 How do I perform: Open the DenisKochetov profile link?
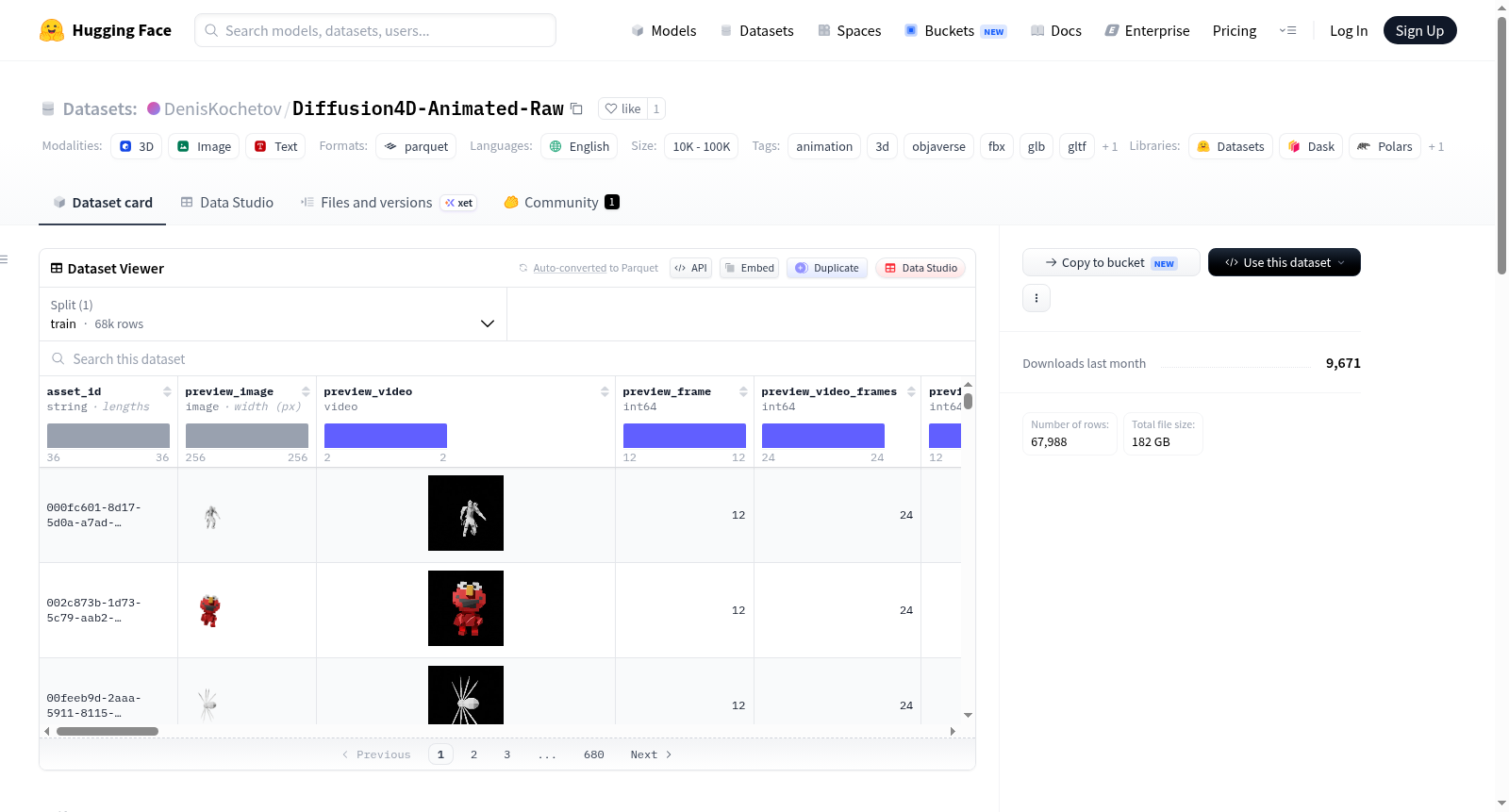coord(223,108)
